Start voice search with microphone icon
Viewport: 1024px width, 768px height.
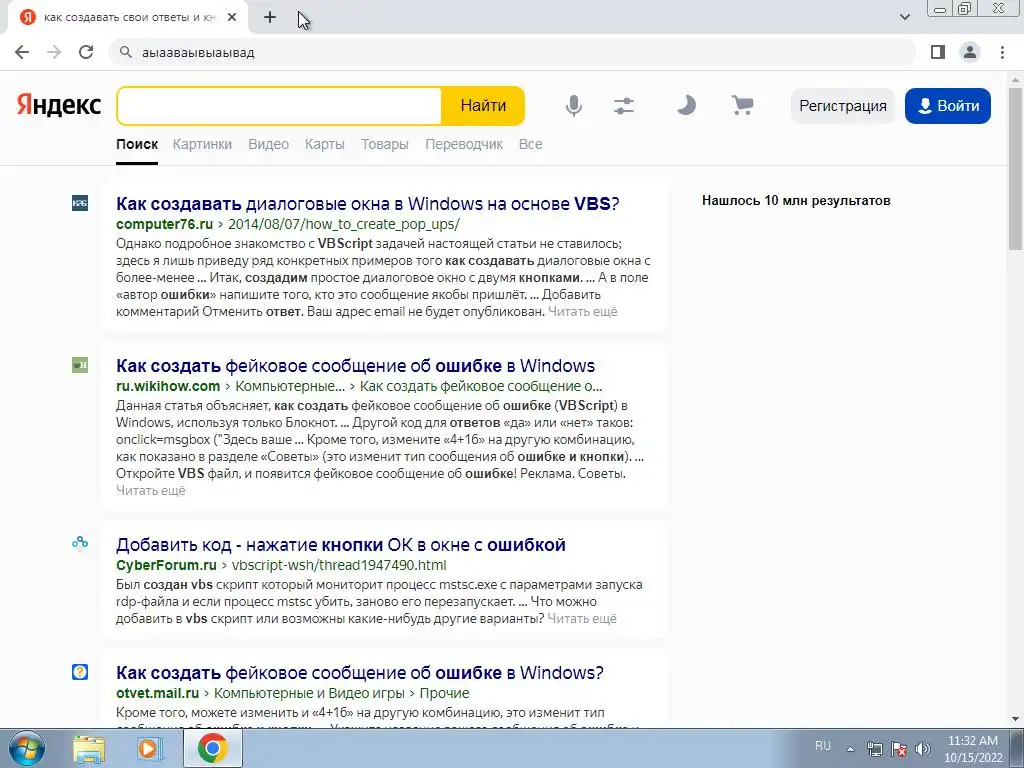tap(573, 105)
